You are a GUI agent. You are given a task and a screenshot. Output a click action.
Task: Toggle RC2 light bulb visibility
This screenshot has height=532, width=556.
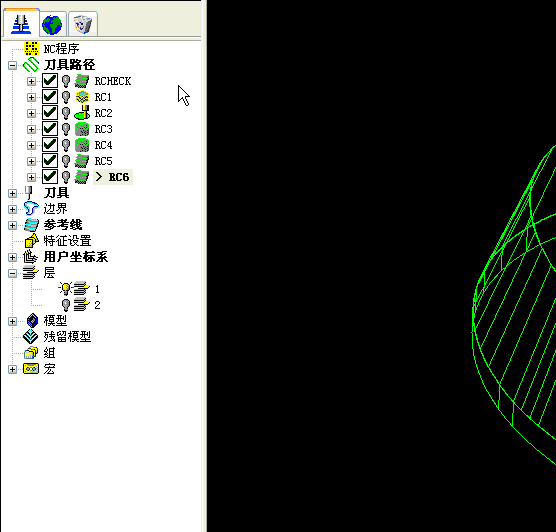[66, 113]
